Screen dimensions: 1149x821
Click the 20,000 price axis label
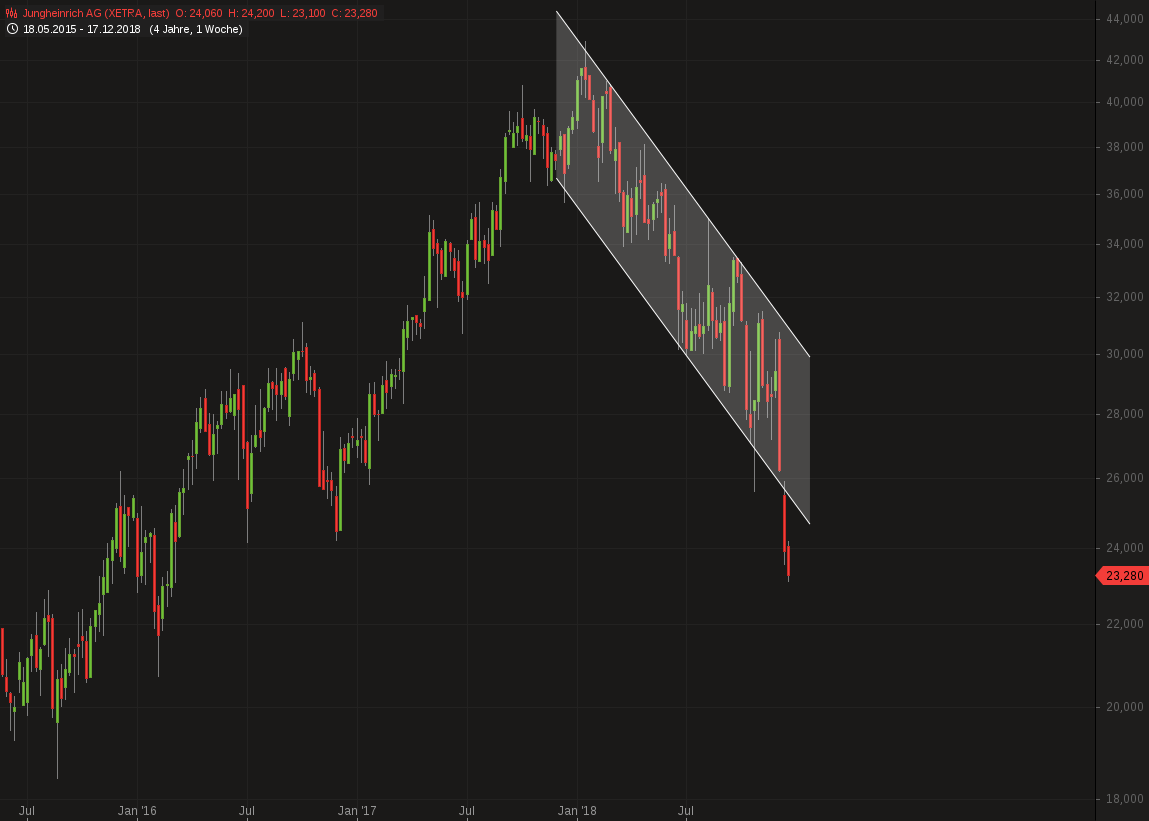pyautogui.click(x=1125, y=707)
